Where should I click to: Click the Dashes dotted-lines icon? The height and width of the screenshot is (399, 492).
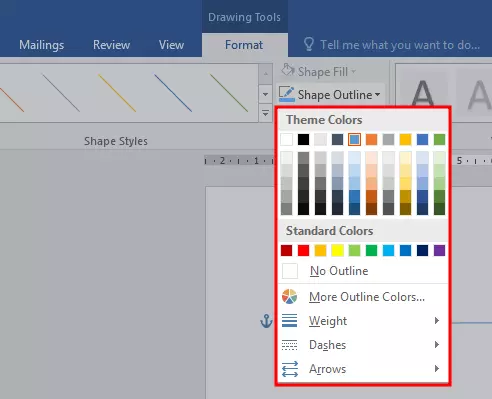pos(289,345)
